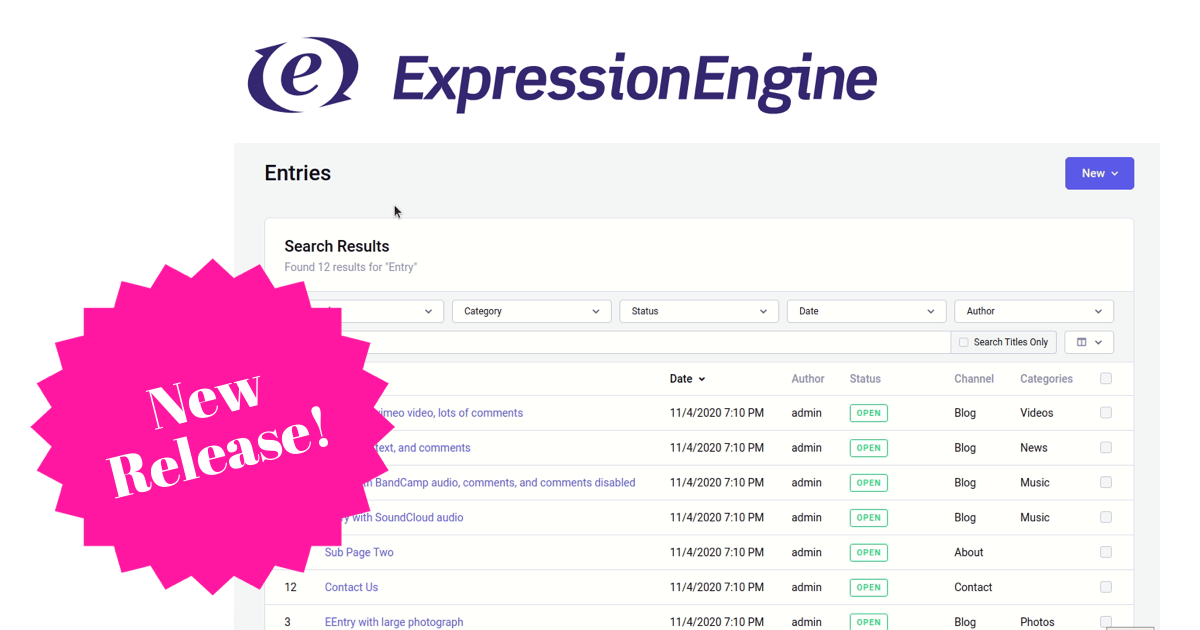This screenshot has width=1200, height=630.
Task: Click OPEN status badge in News row
Action: point(868,448)
